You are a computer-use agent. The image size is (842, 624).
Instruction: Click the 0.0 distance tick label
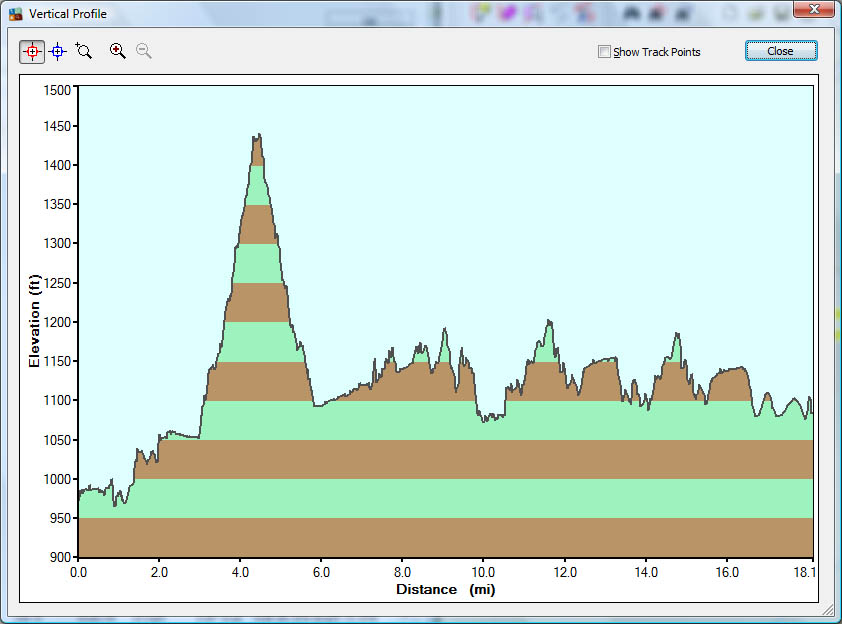point(78,573)
